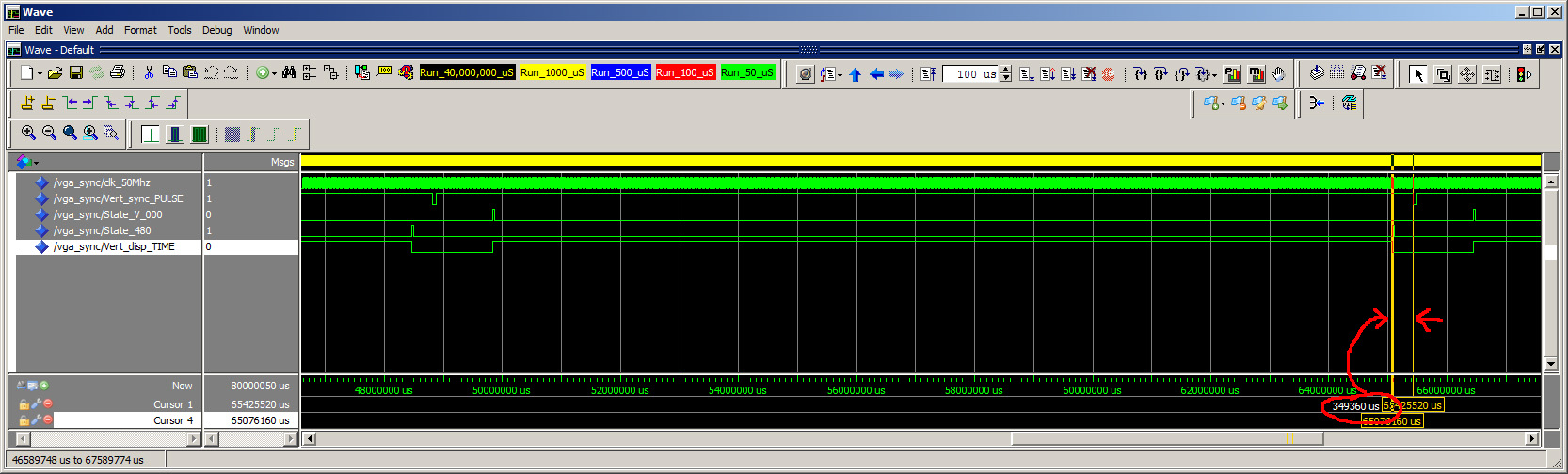Toggle the lock icon for Cursor 1
Image resolution: width=1568 pixels, height=474 pixels.
(x=24, y=404)
